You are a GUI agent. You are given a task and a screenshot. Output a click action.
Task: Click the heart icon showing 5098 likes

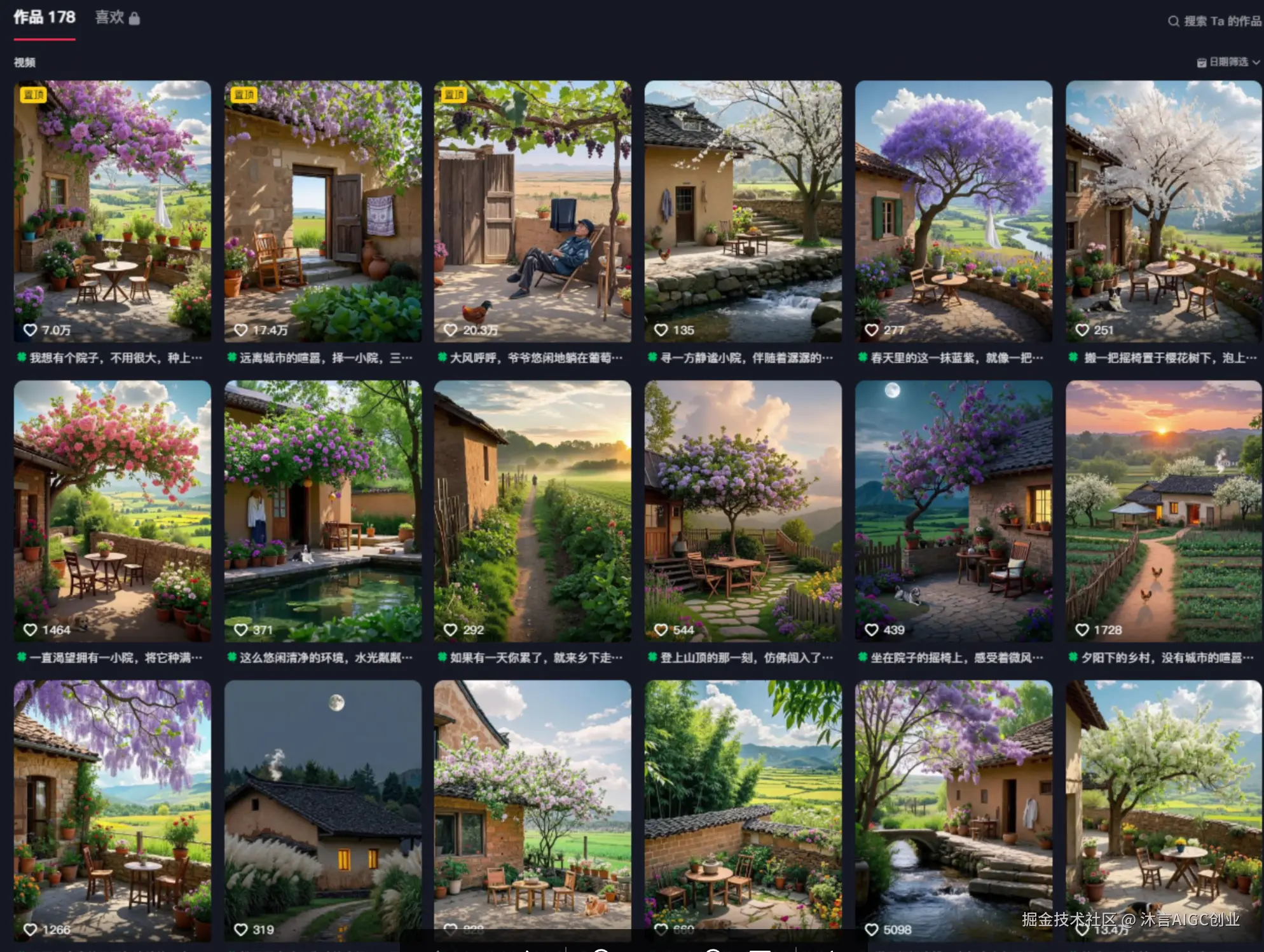pyautogui.click(x=872, y=930)
